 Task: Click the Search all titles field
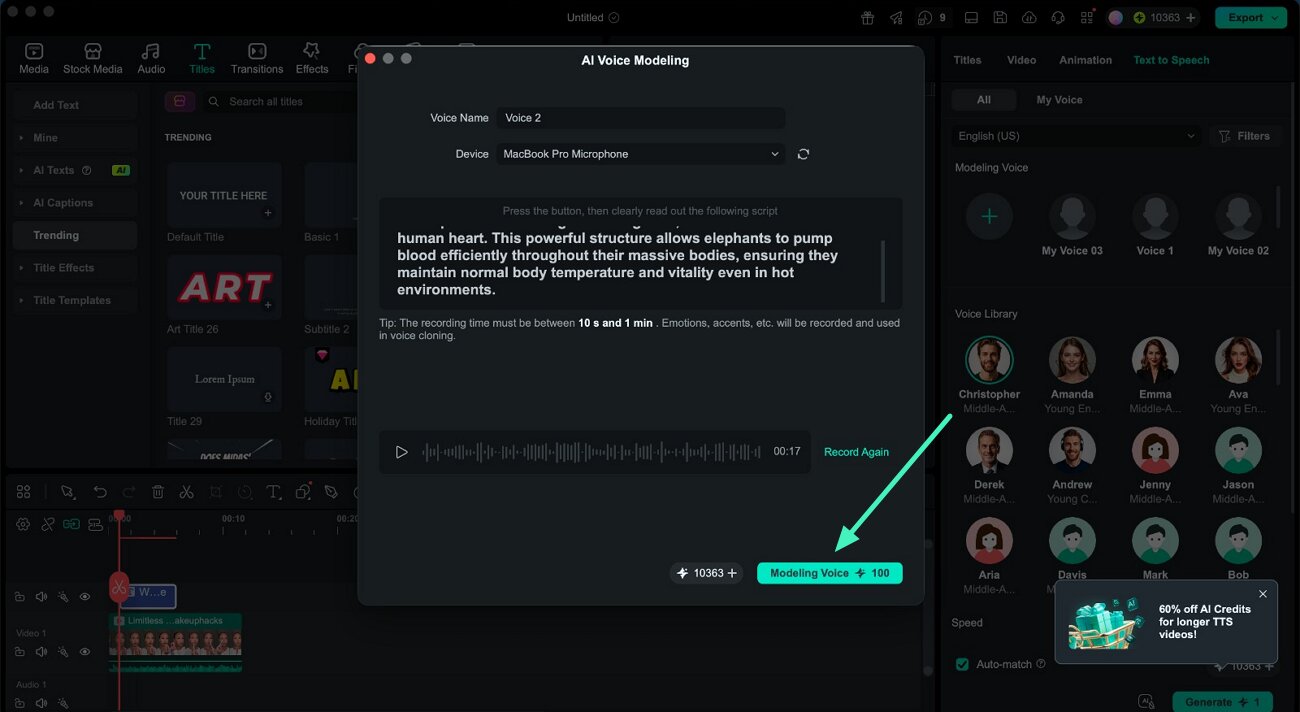coord(278,101)
